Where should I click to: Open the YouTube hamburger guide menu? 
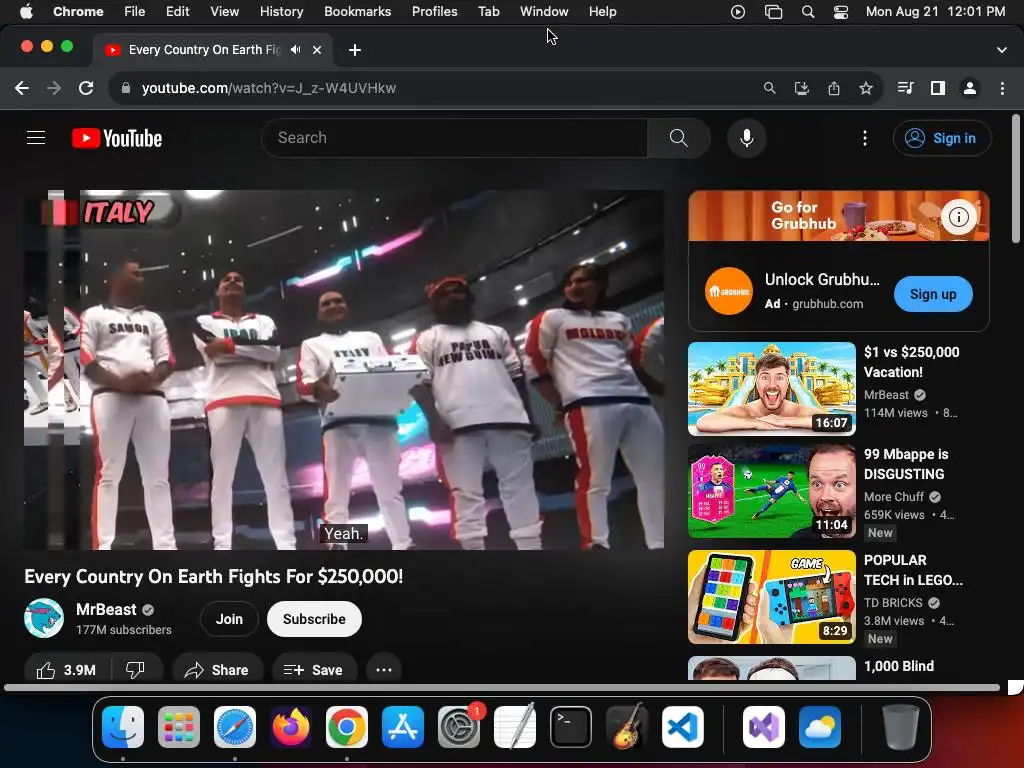[36, 138]
